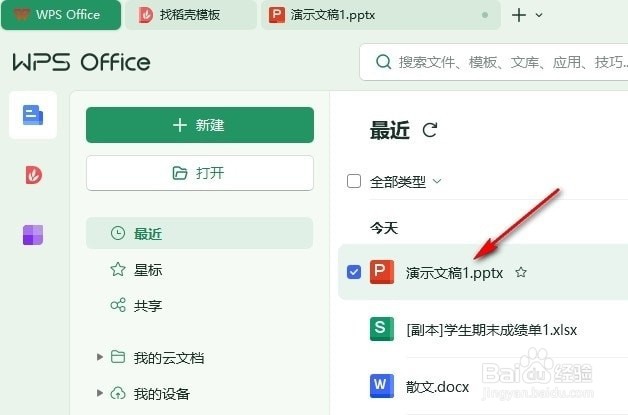
Task: Select 最近 in the navigation list
Action: tap(199, 233)
